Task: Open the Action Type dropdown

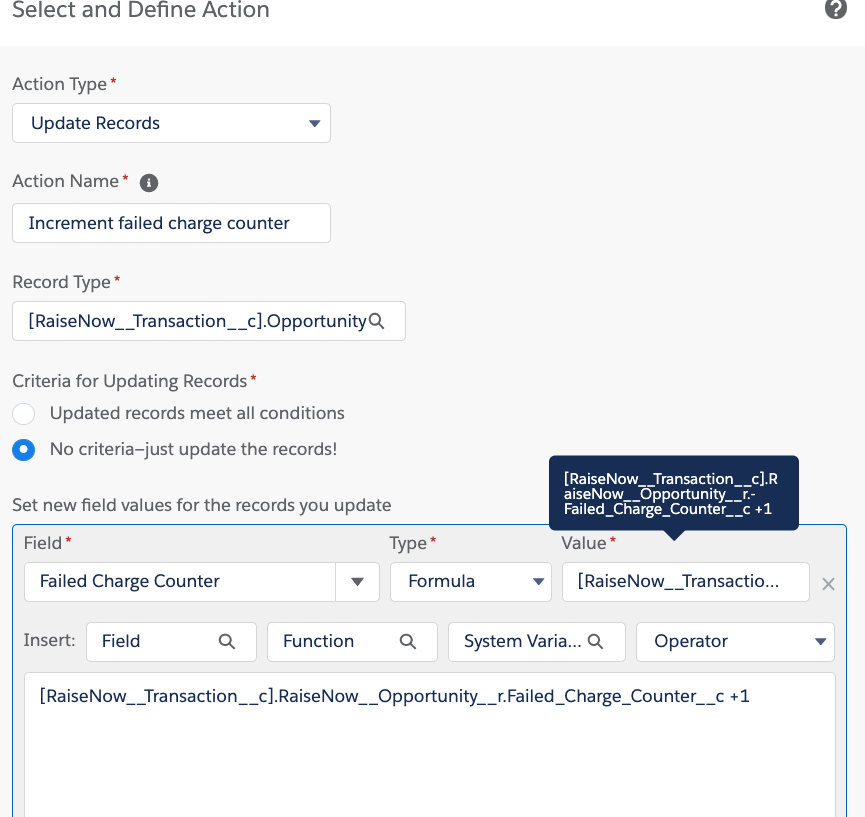Action: point(172,123)
